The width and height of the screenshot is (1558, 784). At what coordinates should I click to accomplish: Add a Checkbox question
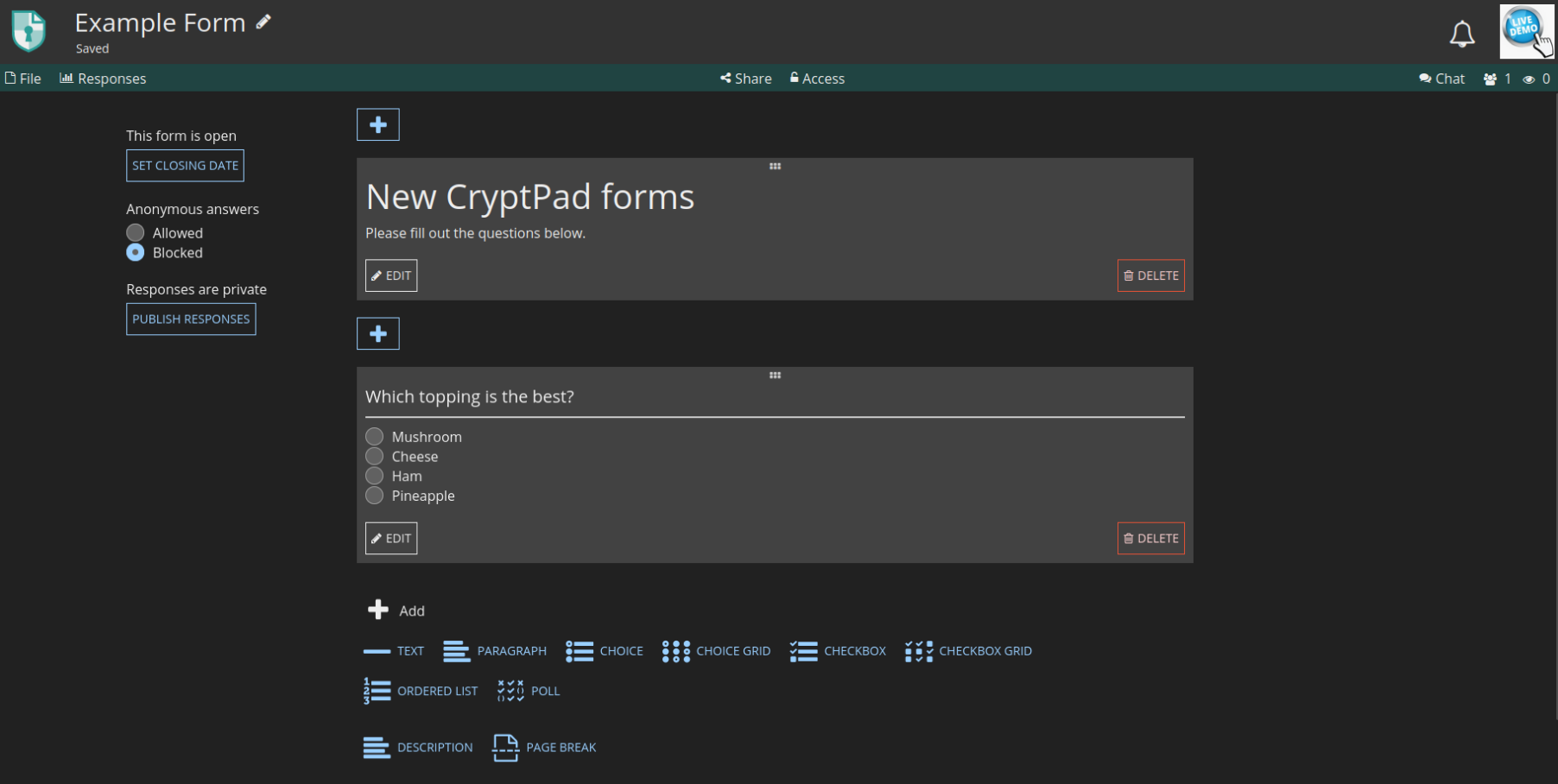tap(838, 651)
